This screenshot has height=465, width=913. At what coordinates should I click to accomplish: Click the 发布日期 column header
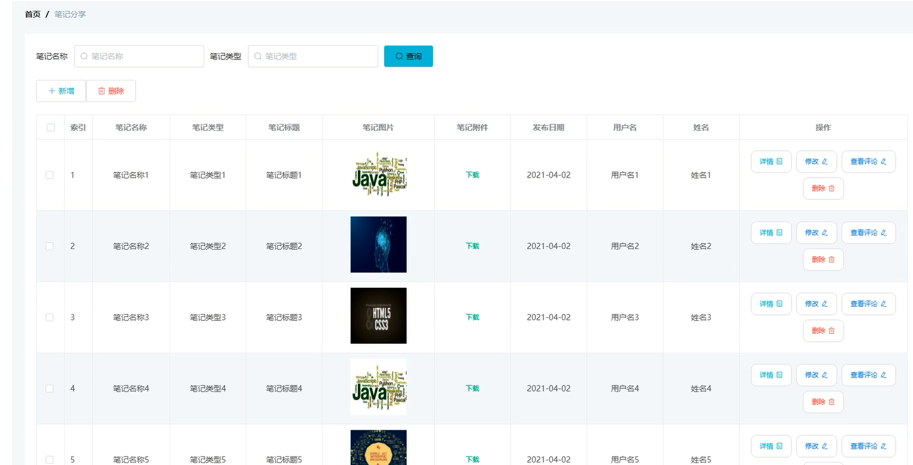tap(548, 127)
